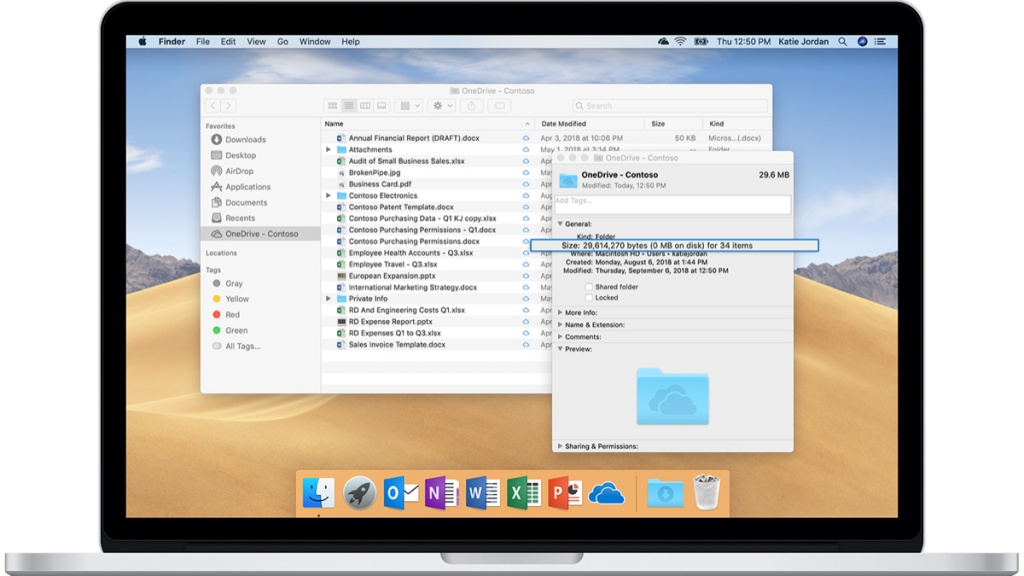Check the Shared folder checkbox
This screenshot has height=576, width=1024.
pos(588,287)
